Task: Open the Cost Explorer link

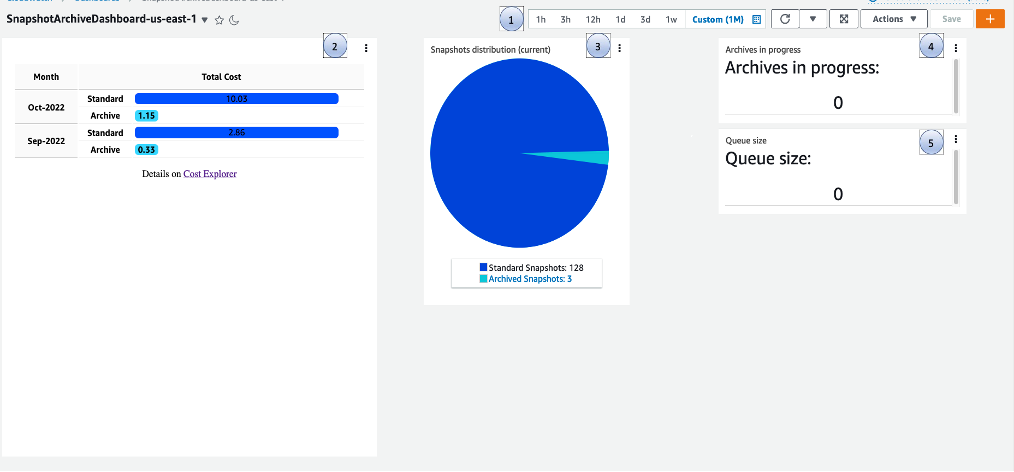Action: click(210, 174)
